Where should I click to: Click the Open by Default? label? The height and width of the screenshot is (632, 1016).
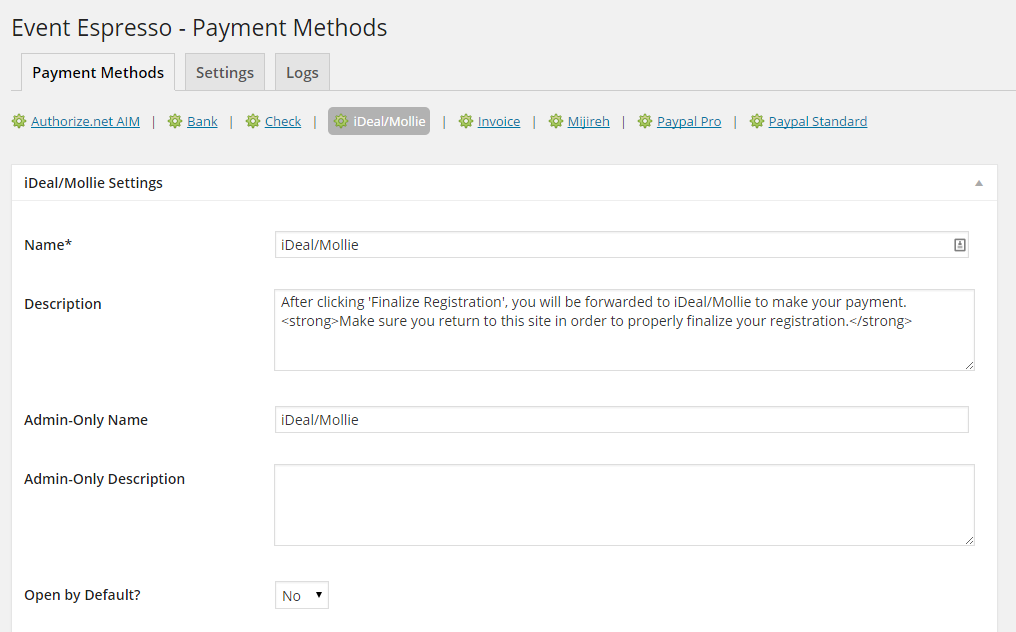[x=82, y=595]
